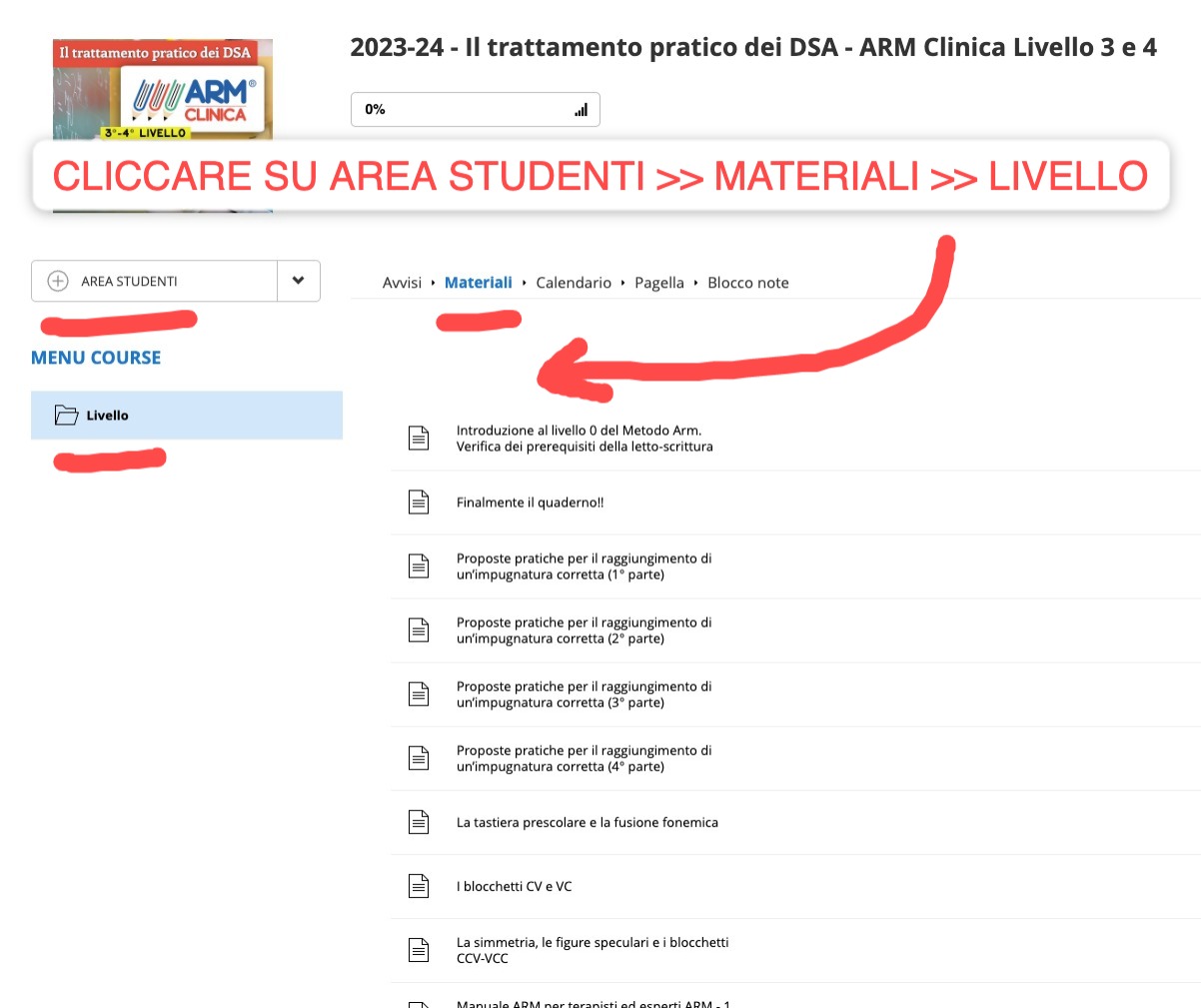Expand the AREA STUDENTI dropdown arrow
Screen dimensions: 1201x1008
[298, 281]
